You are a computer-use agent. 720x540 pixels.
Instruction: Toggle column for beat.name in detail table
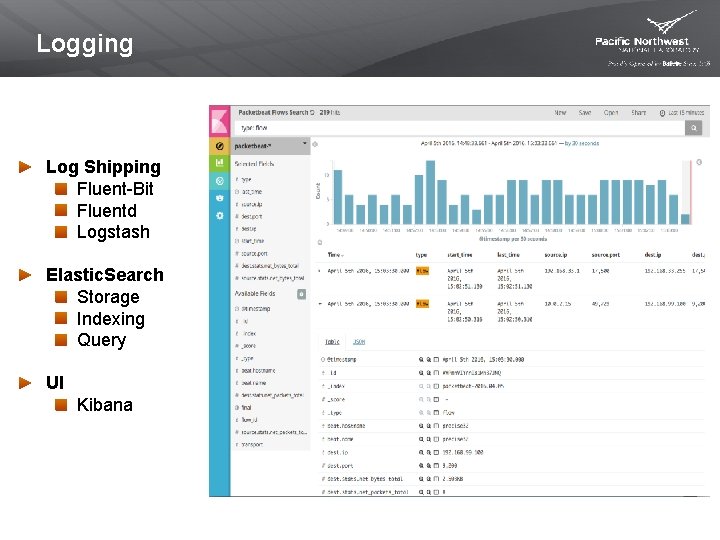[436, 439]
